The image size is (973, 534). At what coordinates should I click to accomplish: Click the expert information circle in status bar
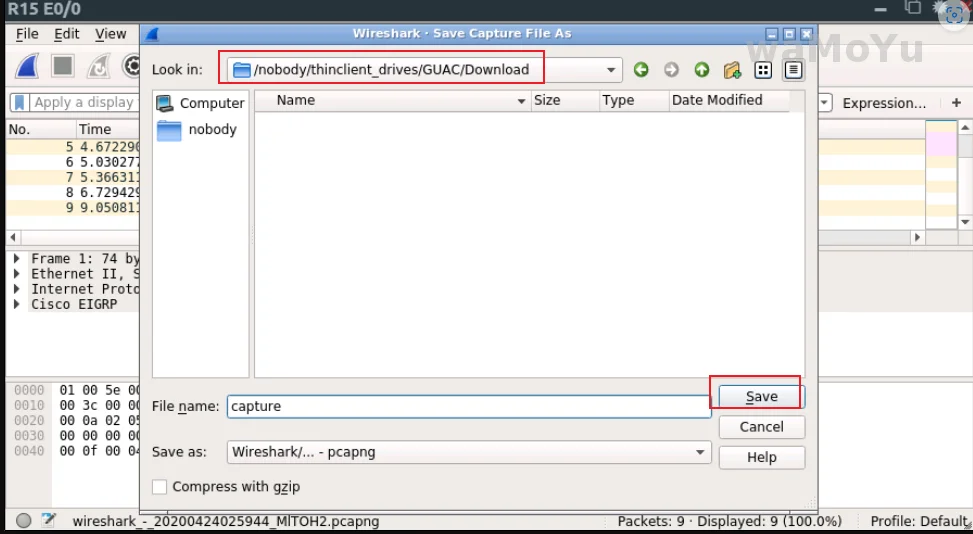tap(24, 520)
